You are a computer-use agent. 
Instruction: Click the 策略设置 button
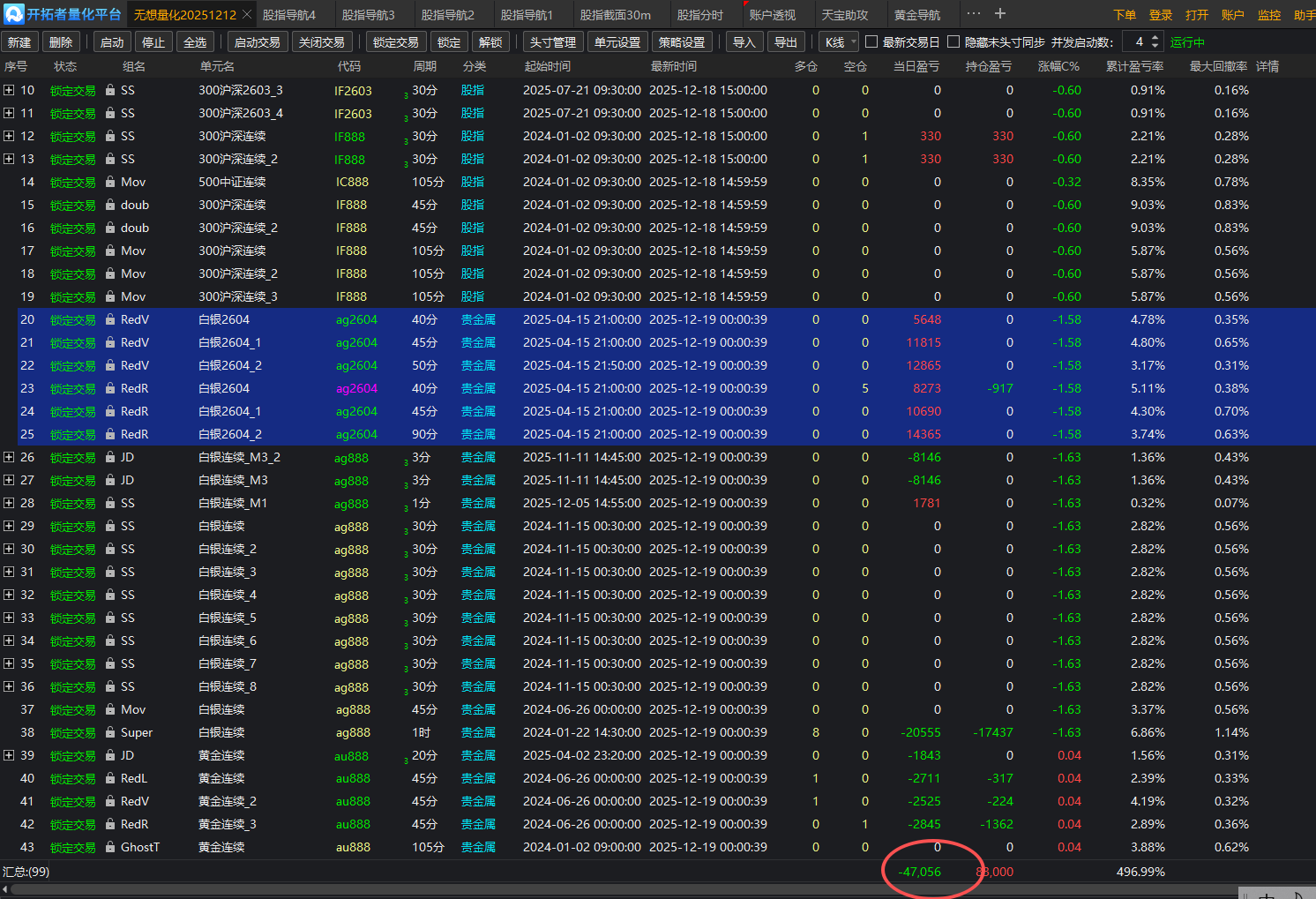click(682, 41)
